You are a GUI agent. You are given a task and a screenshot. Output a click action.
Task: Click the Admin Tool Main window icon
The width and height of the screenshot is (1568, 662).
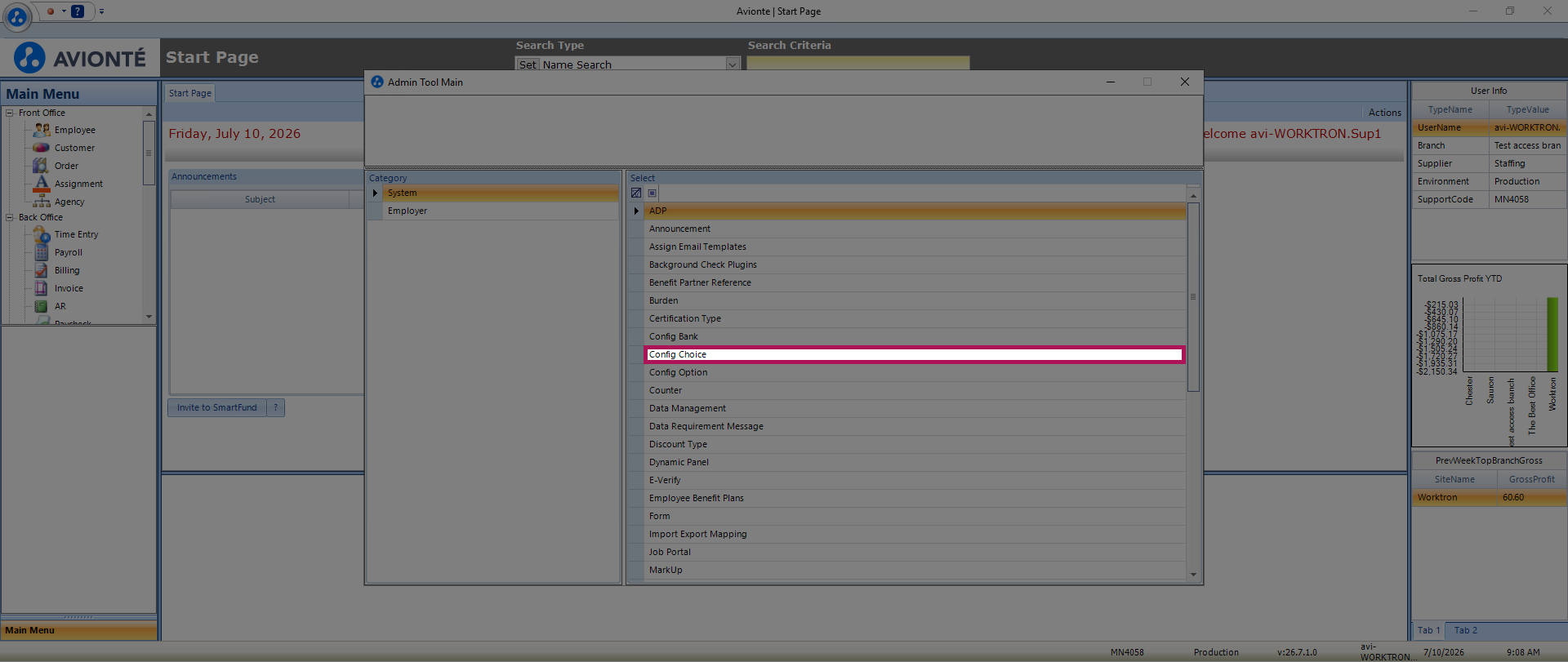(377, 82)
